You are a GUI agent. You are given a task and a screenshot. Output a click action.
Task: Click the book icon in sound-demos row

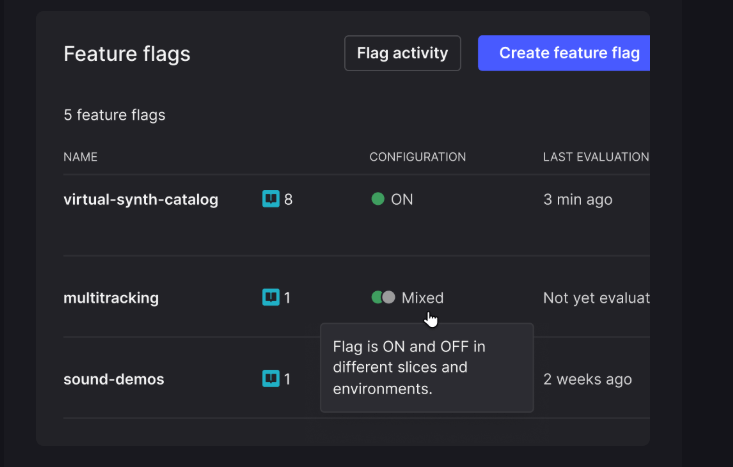pyautogui.click(x=270, y=379)
